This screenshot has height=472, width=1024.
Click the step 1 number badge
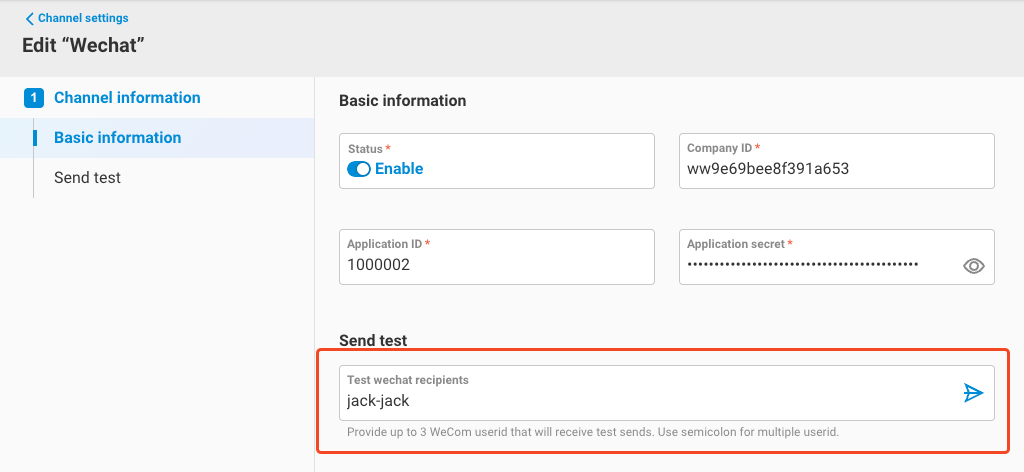pyautogui.click(x=34, y=98)
